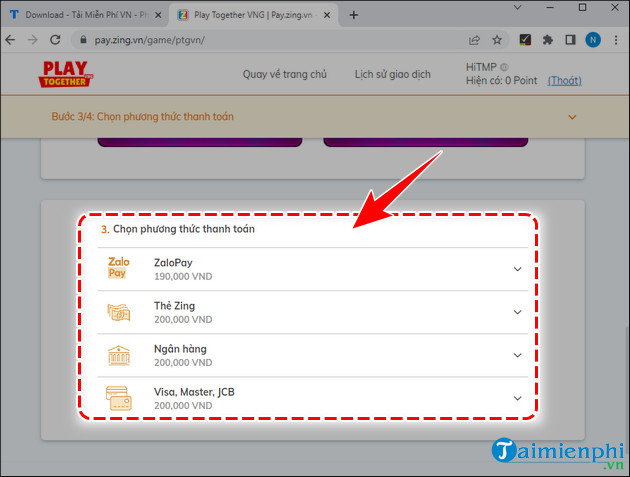Open the profile avatar N
Image resolution: width=630 pixels, height=477 pixels.
tap(593, 40)
